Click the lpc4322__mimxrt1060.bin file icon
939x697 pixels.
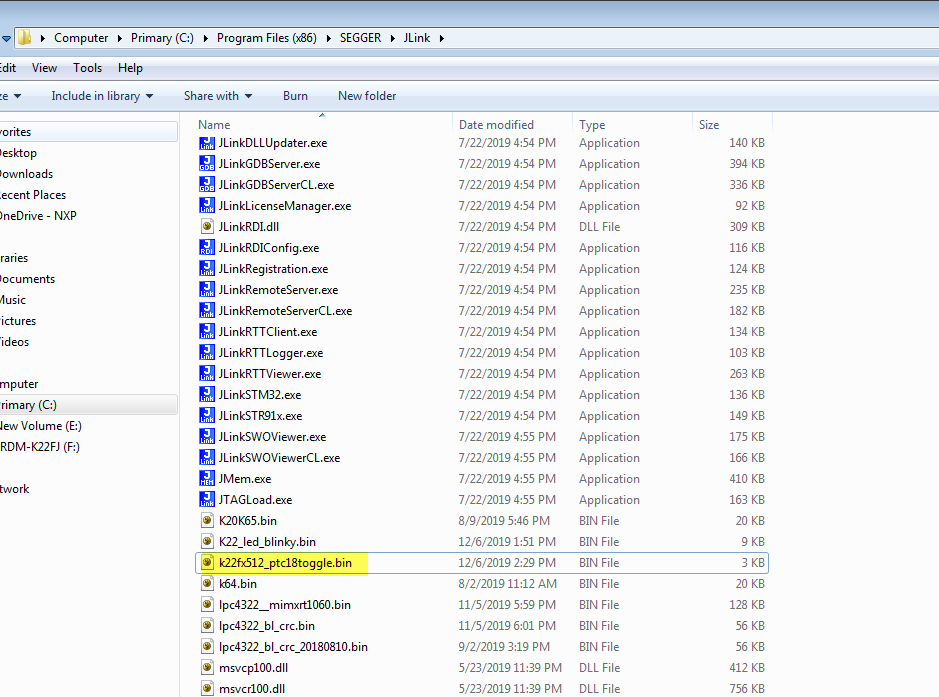(207, 605)
